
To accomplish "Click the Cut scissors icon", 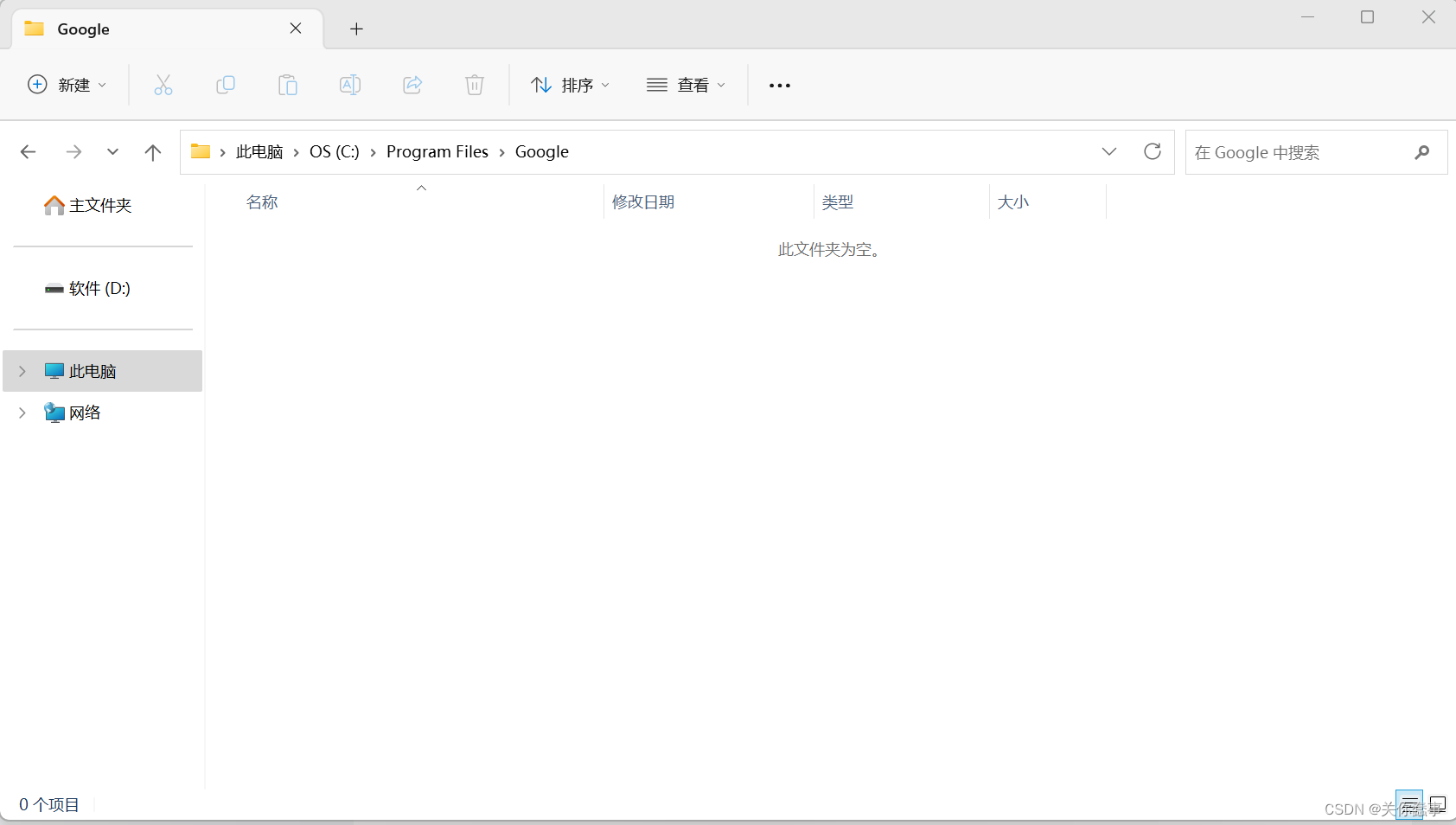I will [163, 85].
